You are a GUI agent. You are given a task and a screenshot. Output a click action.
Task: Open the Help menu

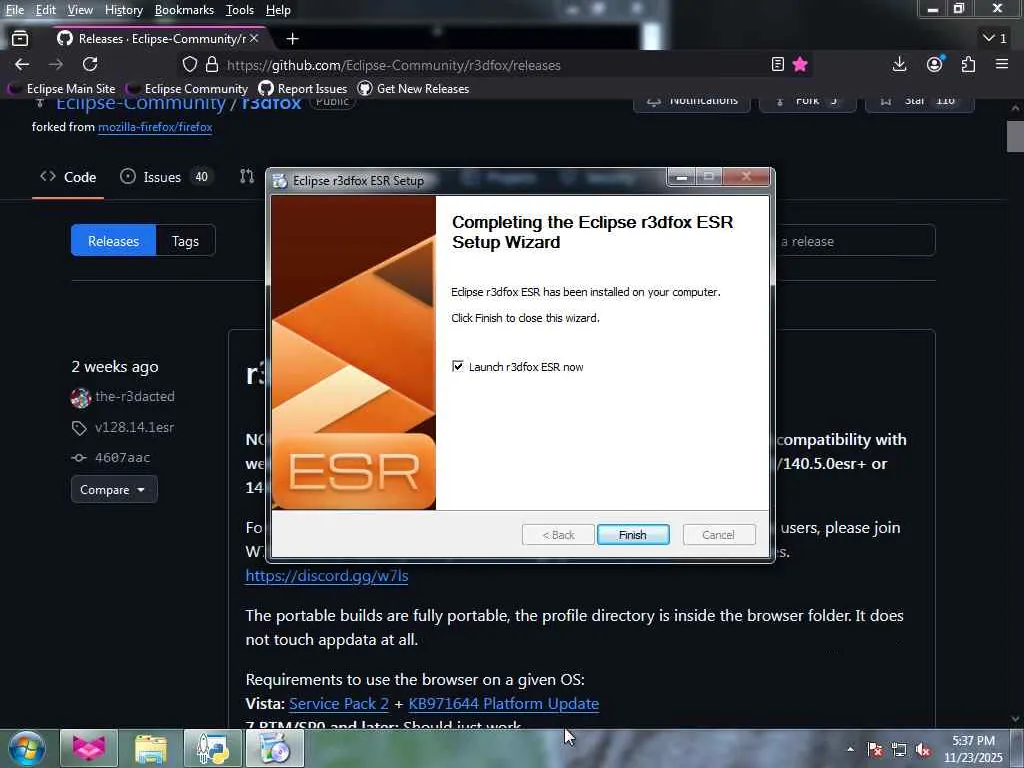pos(278,10)
